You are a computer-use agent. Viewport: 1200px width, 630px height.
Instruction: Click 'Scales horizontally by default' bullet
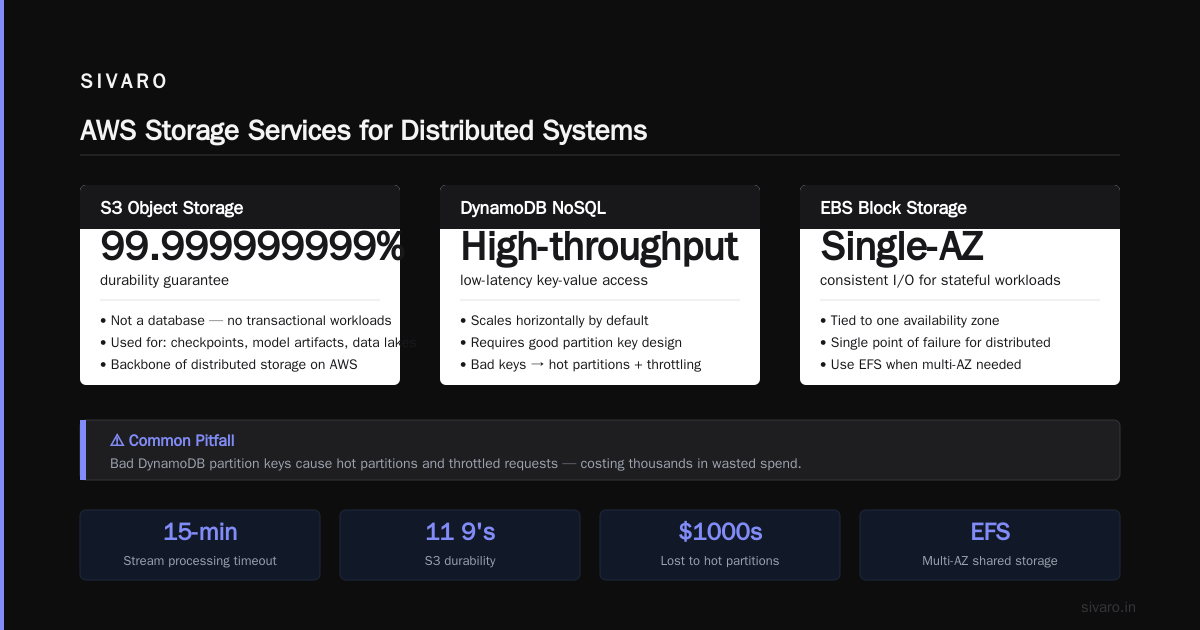[x=554, y=321]
